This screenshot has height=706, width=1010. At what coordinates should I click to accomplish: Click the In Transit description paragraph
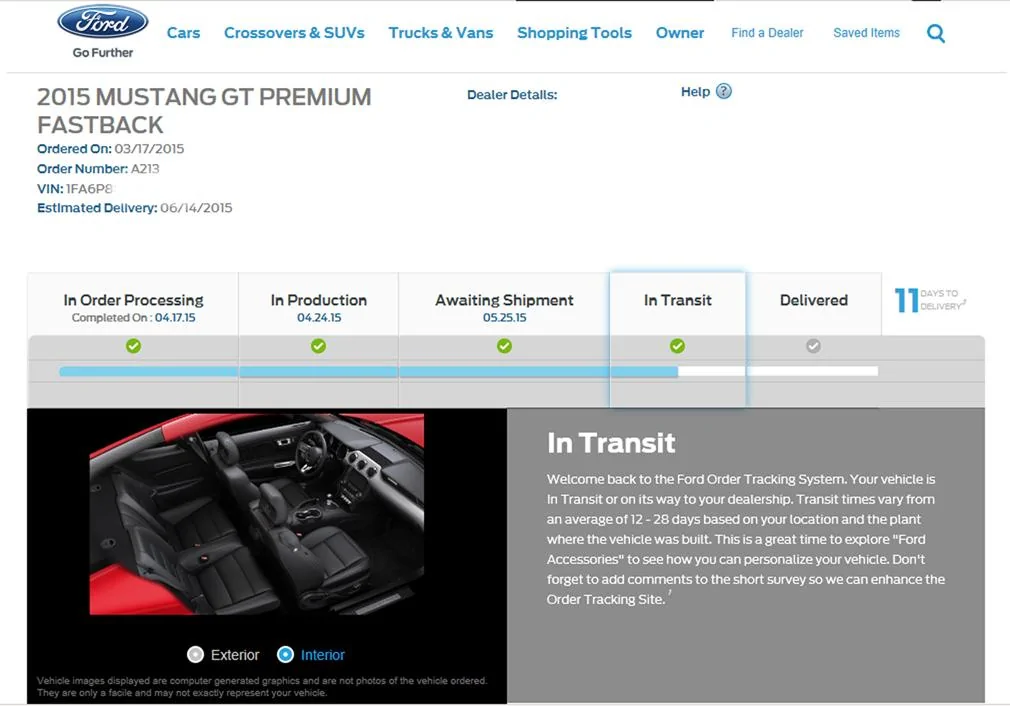click(x=746, y=539)
